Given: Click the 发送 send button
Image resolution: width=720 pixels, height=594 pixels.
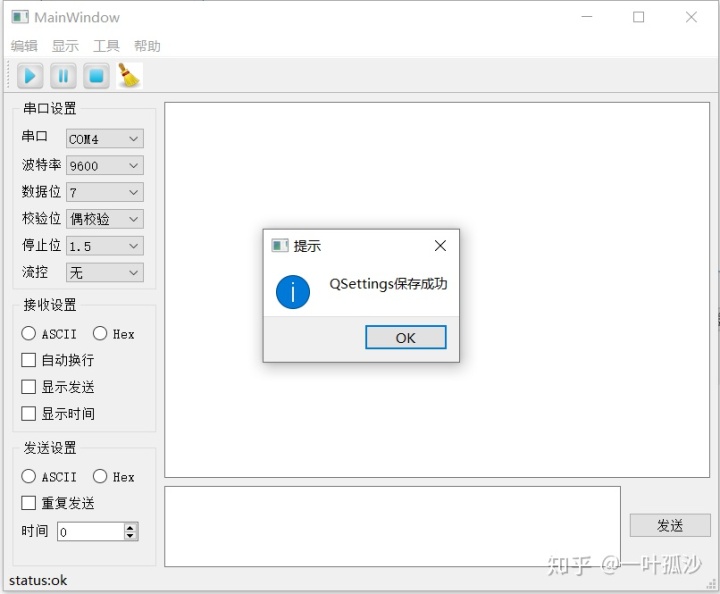Looking at the screenshot, I should (670, 525).
